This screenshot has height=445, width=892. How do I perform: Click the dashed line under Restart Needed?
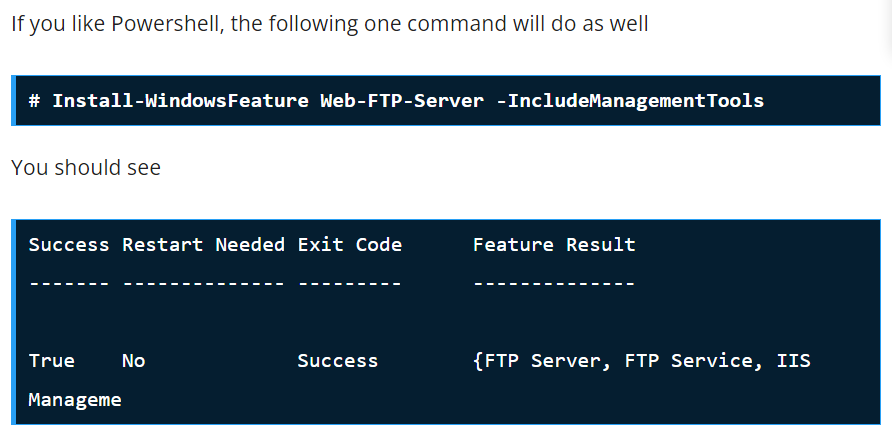(203, 284)
